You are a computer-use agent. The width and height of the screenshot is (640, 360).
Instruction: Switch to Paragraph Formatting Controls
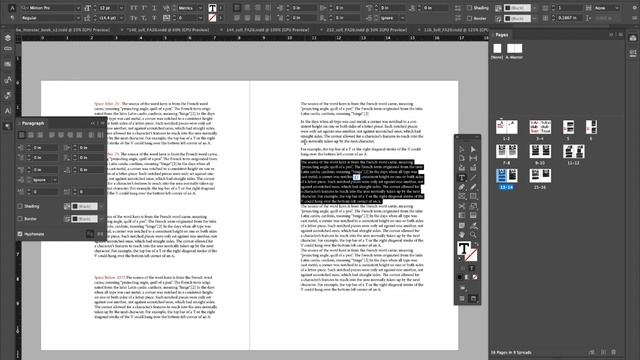12,18
